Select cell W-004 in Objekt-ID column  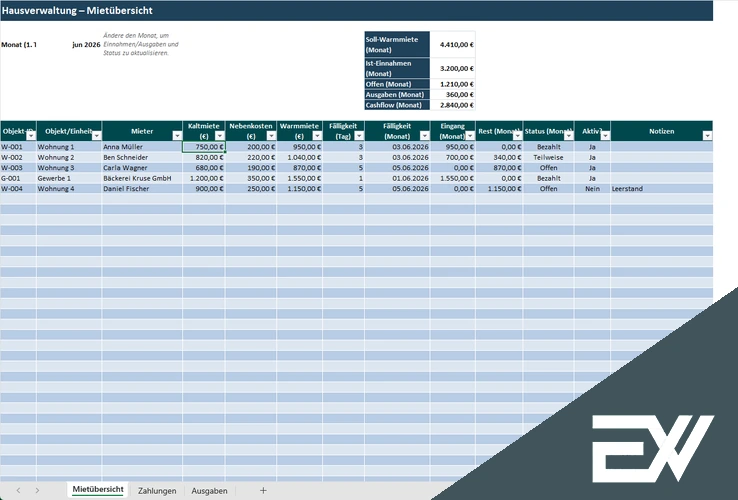18,188
